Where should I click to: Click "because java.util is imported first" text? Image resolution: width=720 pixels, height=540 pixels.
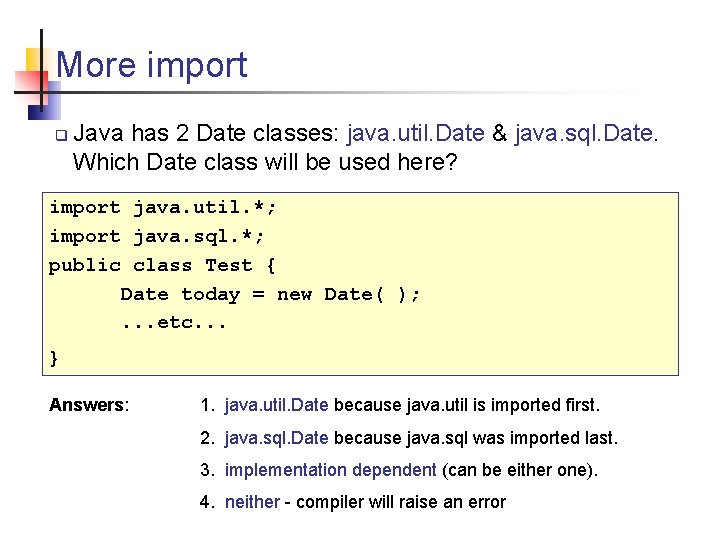466,405
